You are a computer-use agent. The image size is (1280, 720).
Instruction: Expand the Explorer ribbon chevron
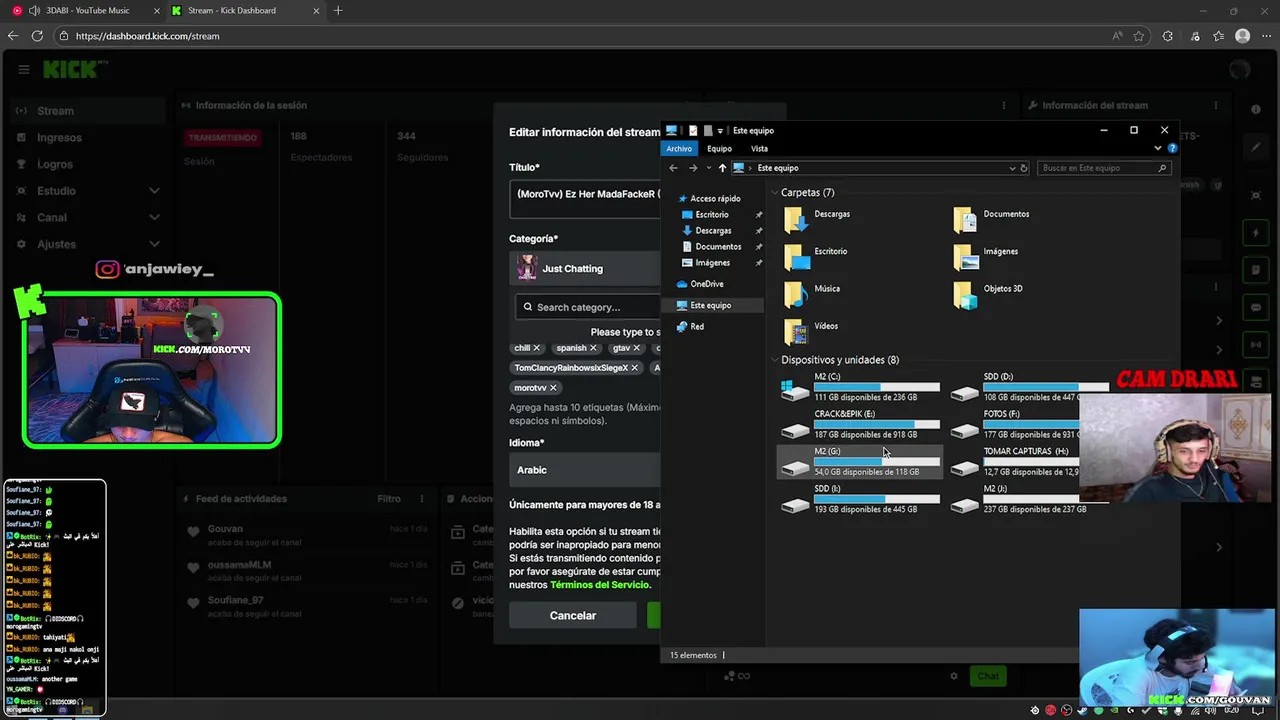[x=1158, y=148]
